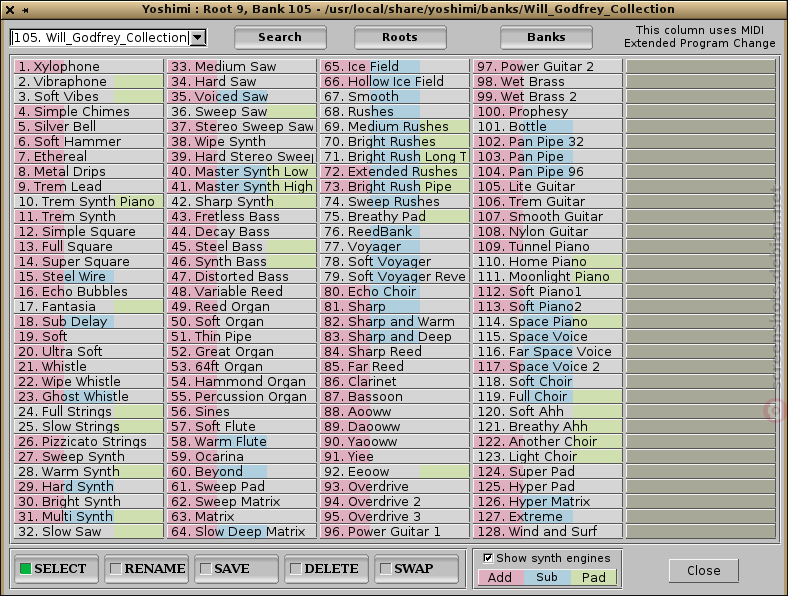Enable the SELECT mode toggle
Viewport: 788px width, 596px height.
click(56, 569)
